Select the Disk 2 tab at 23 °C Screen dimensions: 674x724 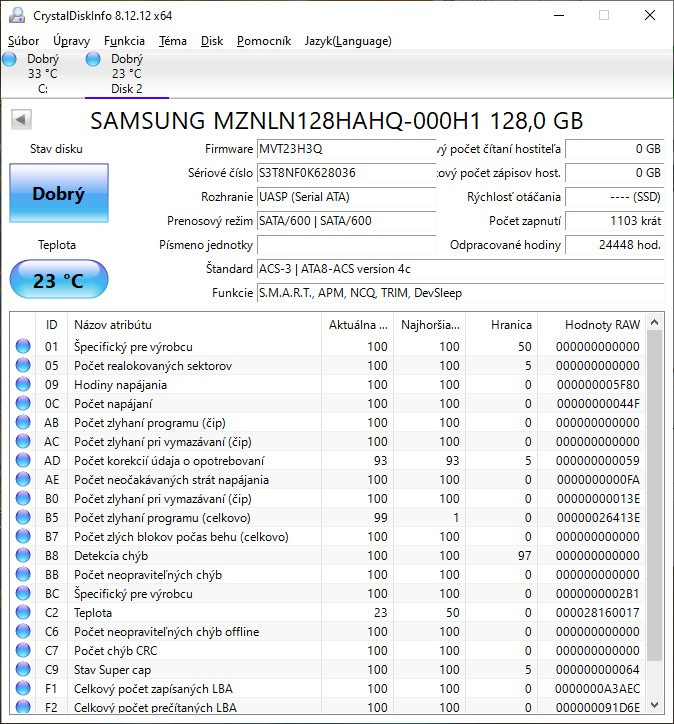click(x=126, y=73)
